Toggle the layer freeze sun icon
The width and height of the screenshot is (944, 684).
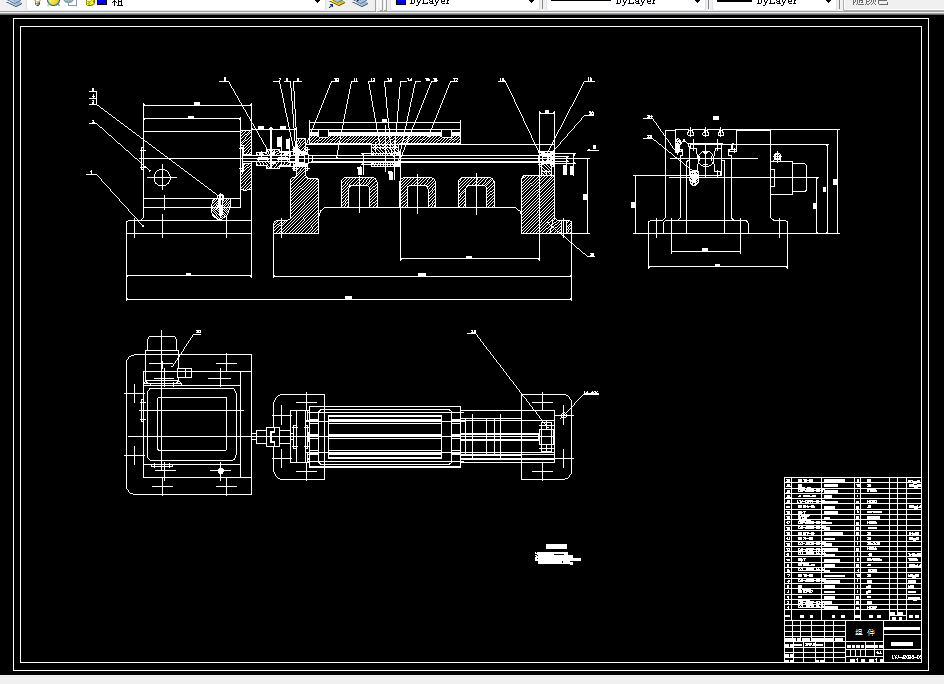[54, 2]
